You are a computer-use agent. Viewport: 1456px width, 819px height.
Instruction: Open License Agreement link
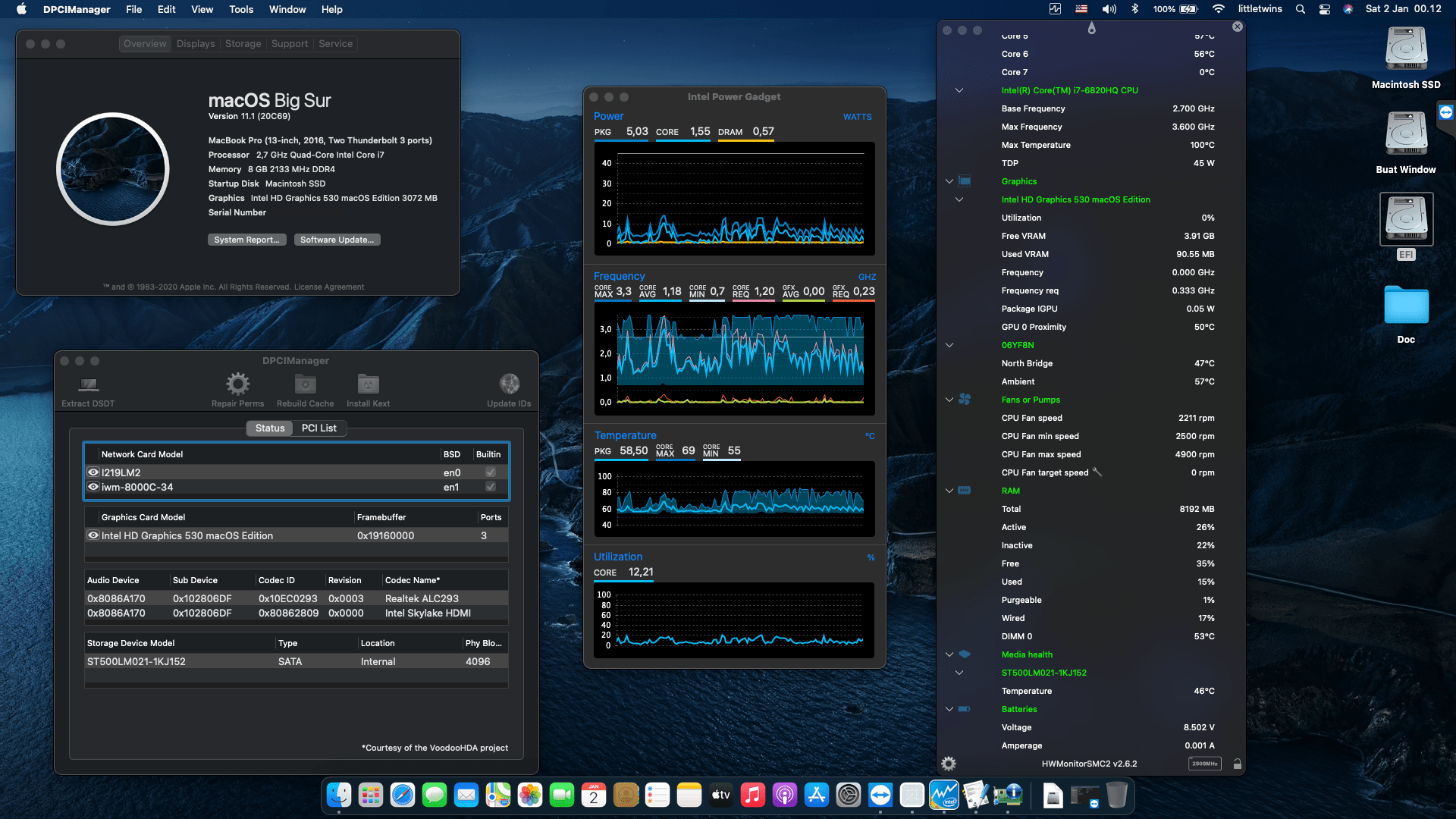[x=329, y=287]
